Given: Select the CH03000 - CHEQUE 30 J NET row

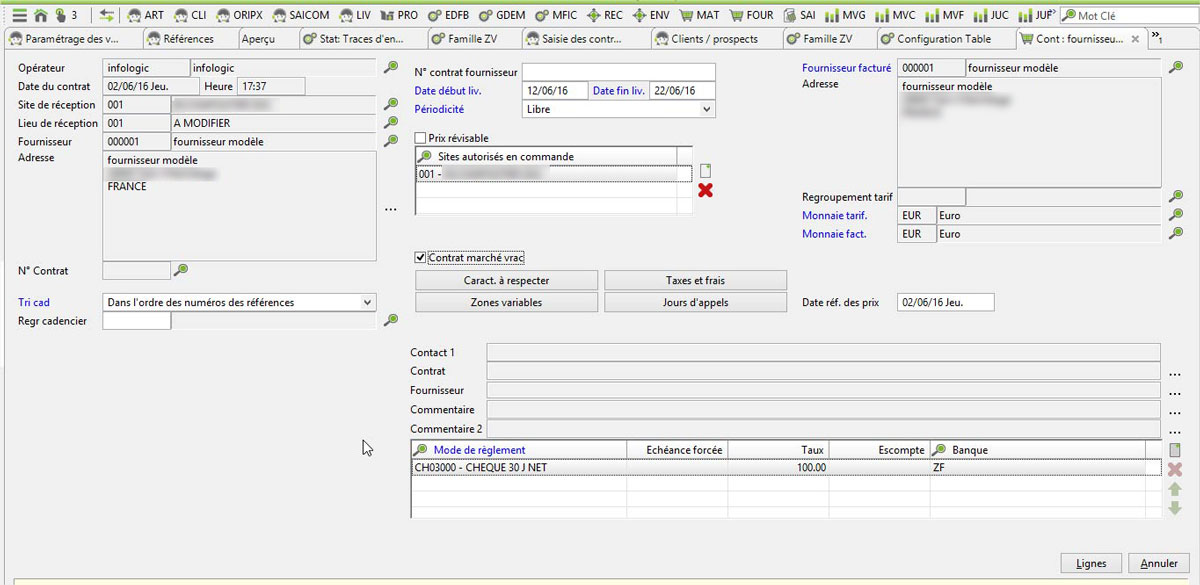Looking at the screenshot, I should click(788, 467).
